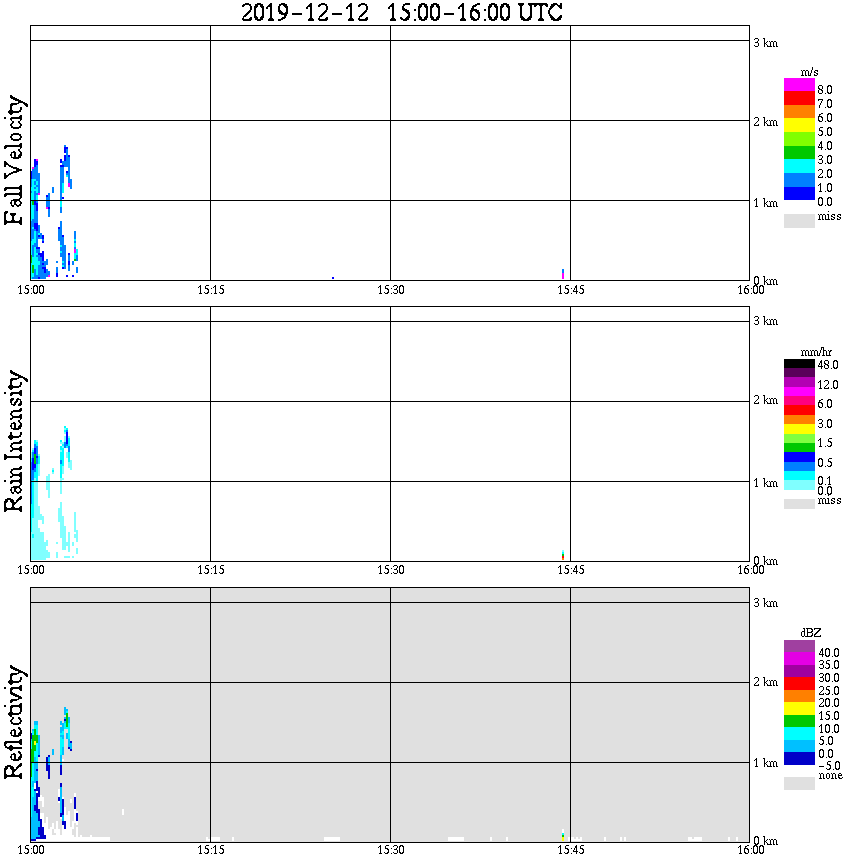Click the dark blue 0.0 m/s swatch
The height and width of the screenshot is (868, 850).
tap(799, 193)
